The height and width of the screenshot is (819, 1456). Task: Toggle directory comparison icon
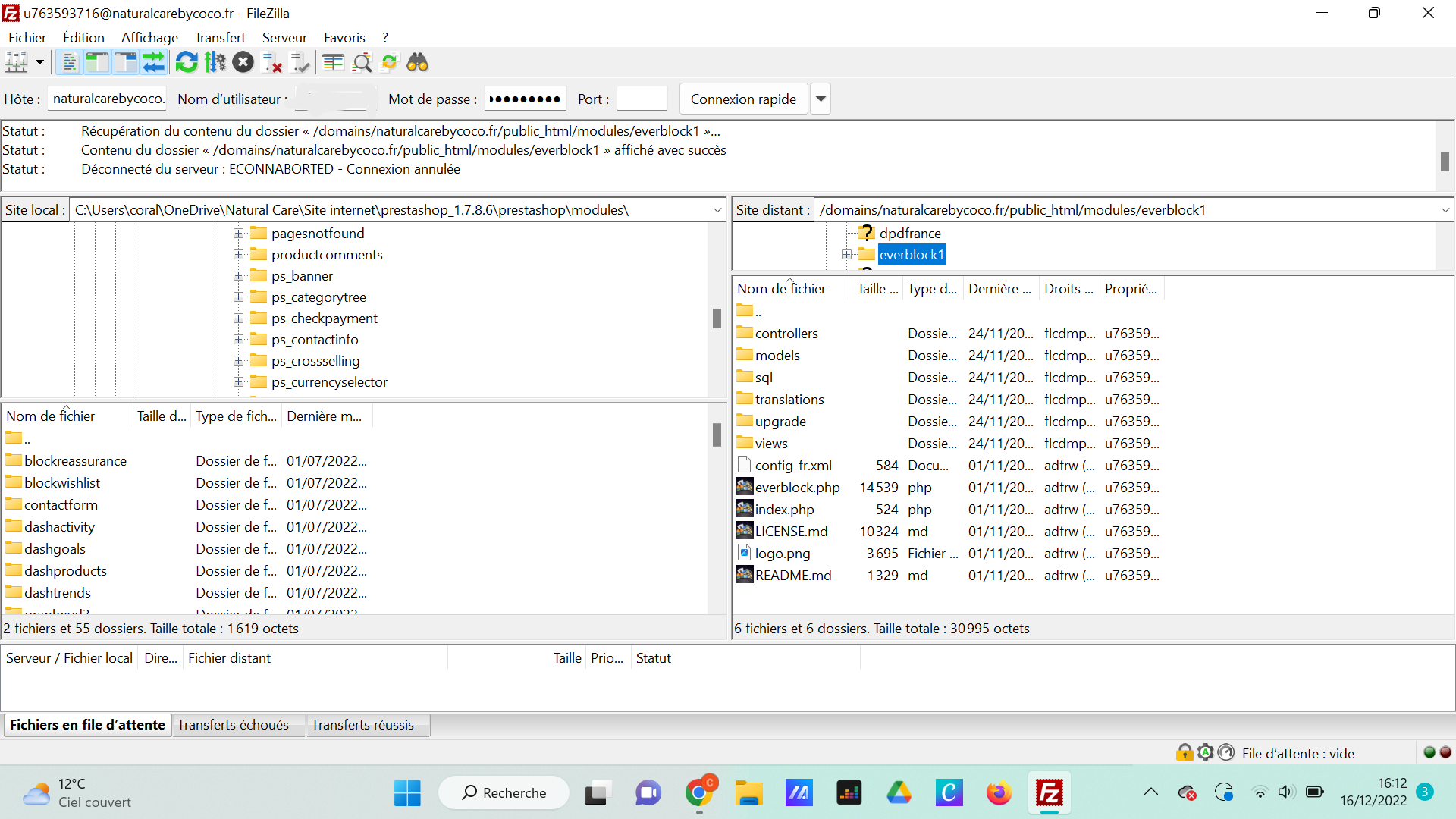[x=362, y=62]
